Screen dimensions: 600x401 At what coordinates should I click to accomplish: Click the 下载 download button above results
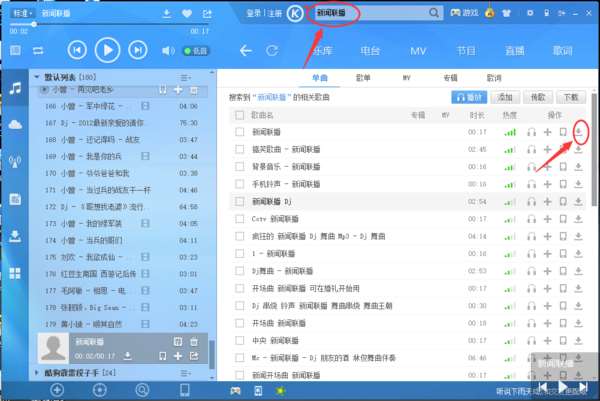[x=571, y=98]
